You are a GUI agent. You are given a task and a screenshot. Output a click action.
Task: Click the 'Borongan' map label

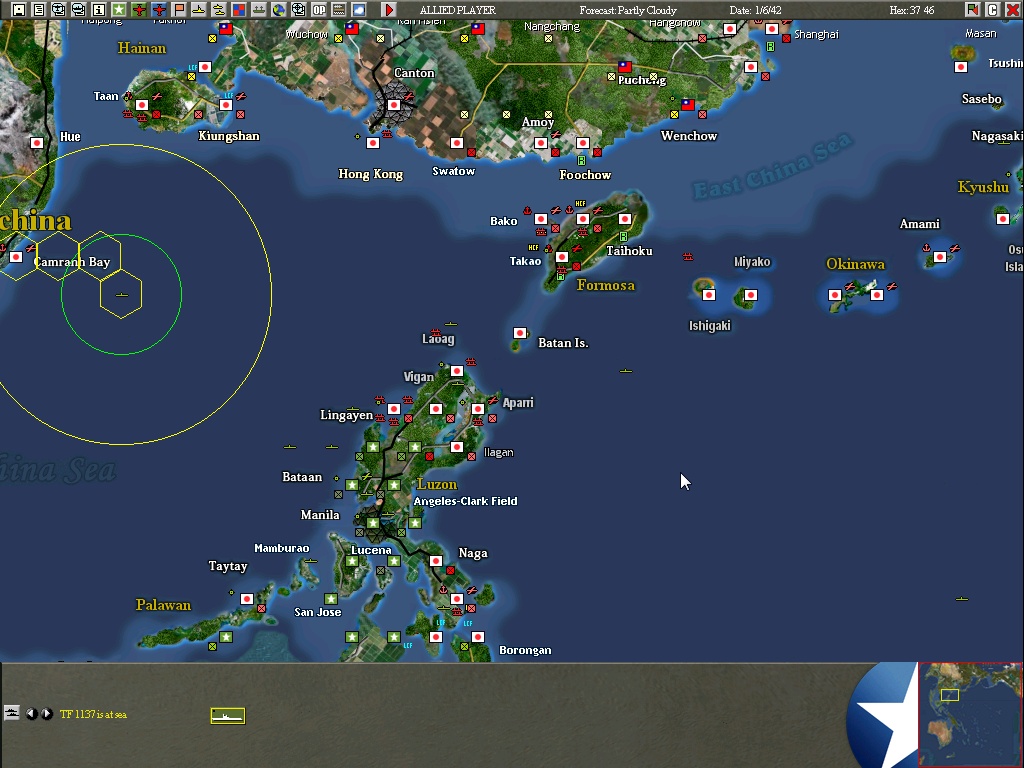[525, 650]
